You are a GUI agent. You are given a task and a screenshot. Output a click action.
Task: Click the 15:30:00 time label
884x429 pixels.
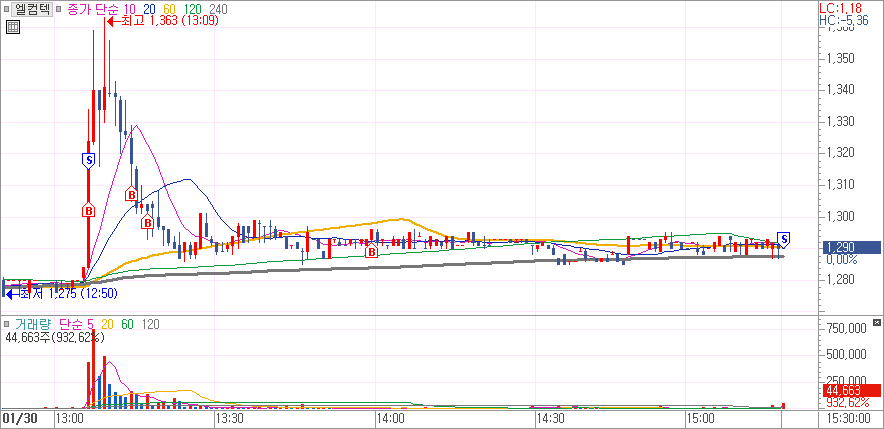coord(847,419)
